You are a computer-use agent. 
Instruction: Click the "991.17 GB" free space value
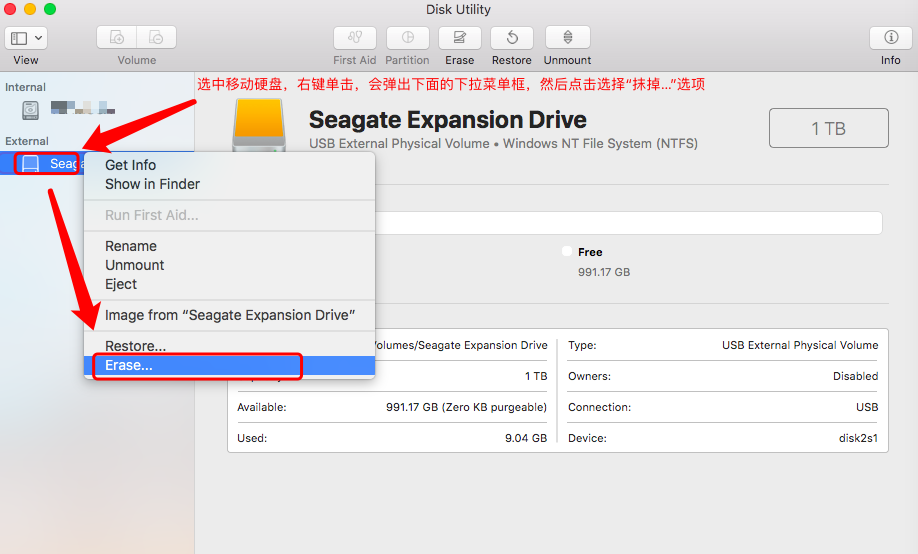tap(604, 272)
